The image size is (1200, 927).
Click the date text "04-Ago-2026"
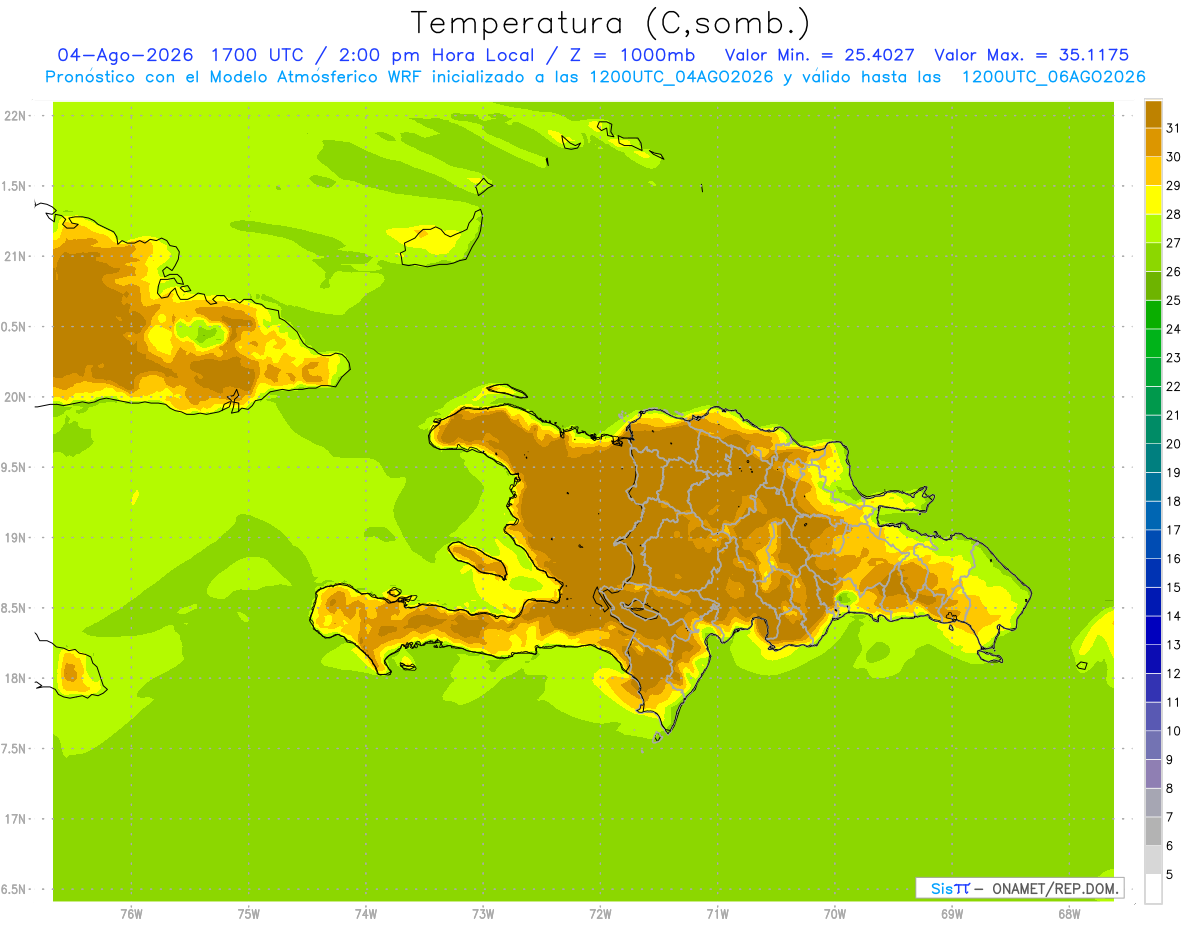[125, 55]
